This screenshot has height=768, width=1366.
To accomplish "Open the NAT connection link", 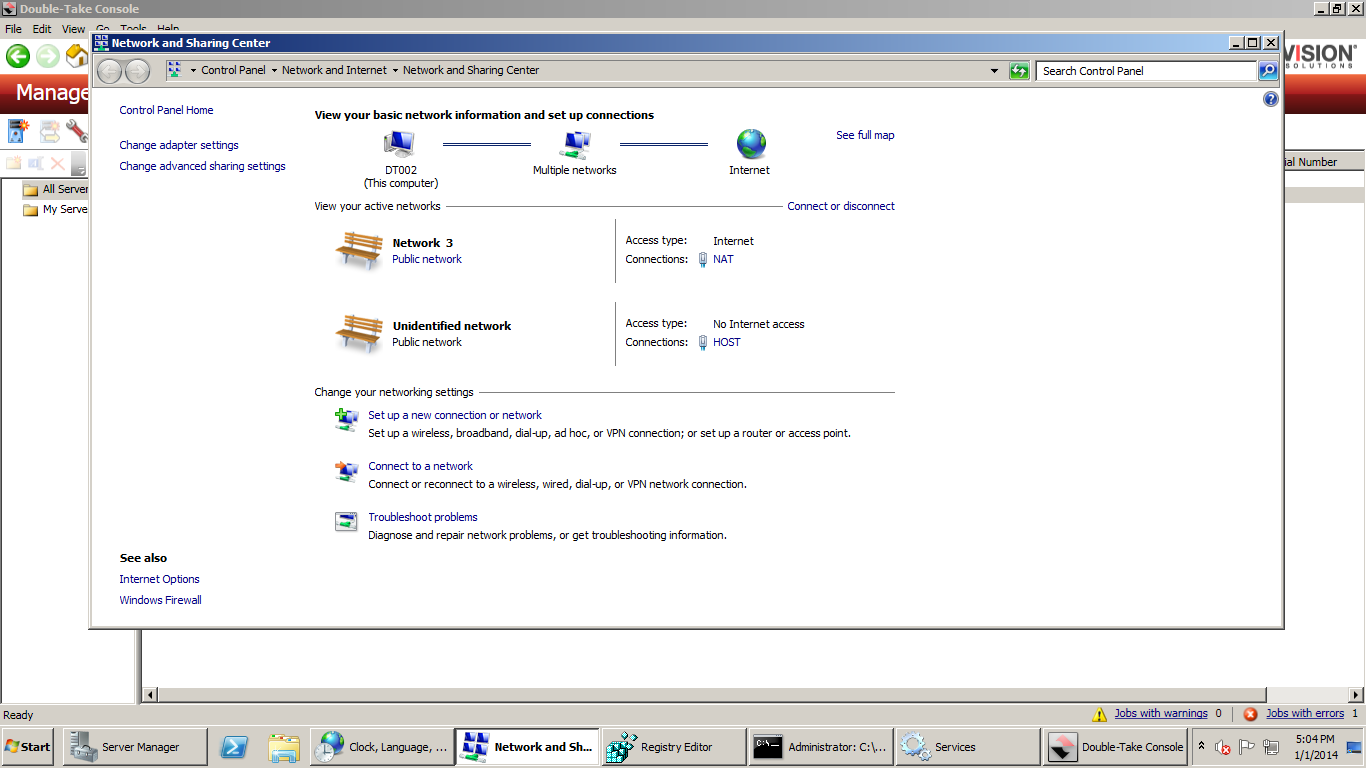I will click(723, 259).
